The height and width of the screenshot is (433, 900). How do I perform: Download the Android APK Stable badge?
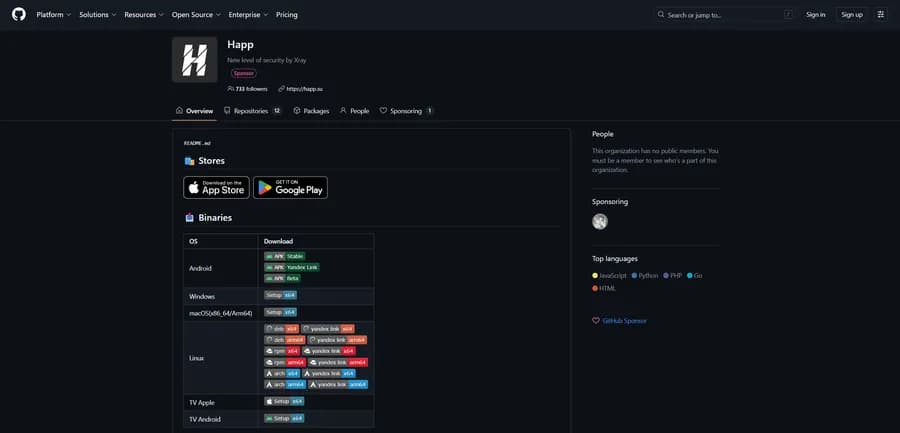[x=285, y=256]
